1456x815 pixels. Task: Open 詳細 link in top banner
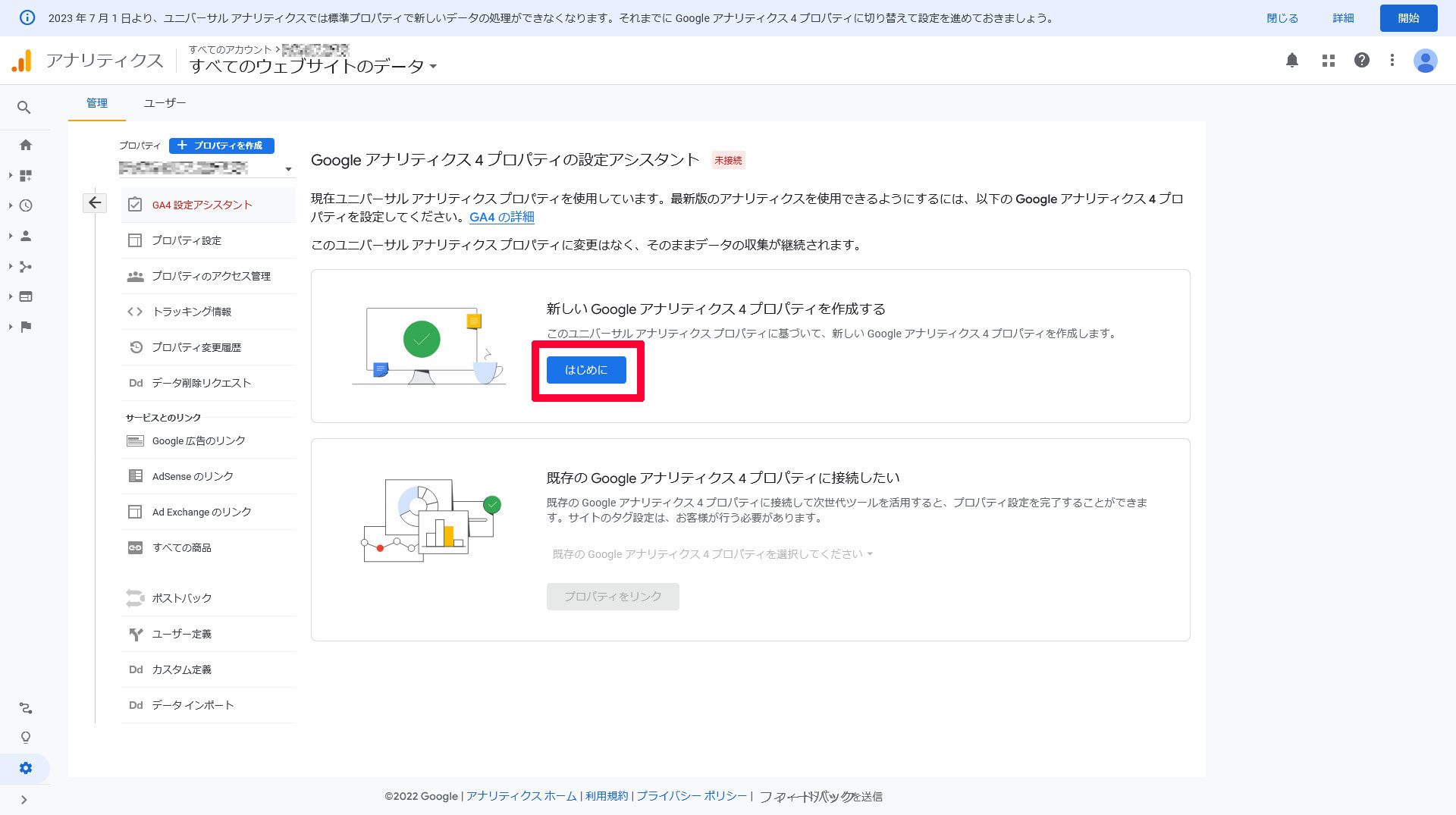pos(1343,18)
